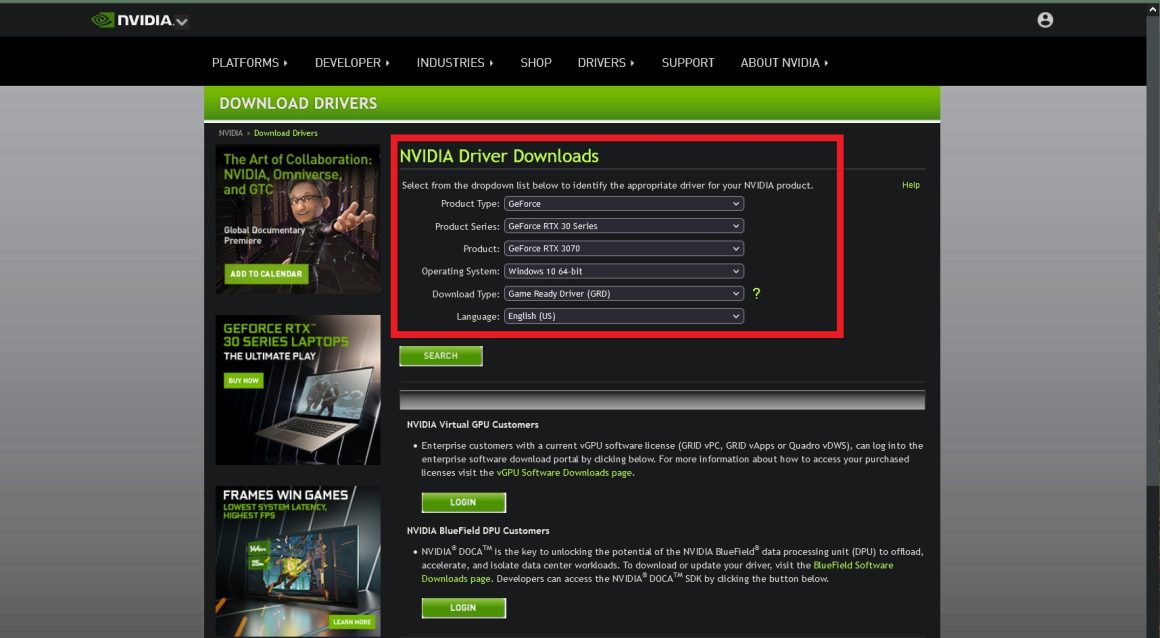Open the Art of Collaboration GTC banner
The width and height of the screenshot is (1160, 638).
click(x=298, y=219)
